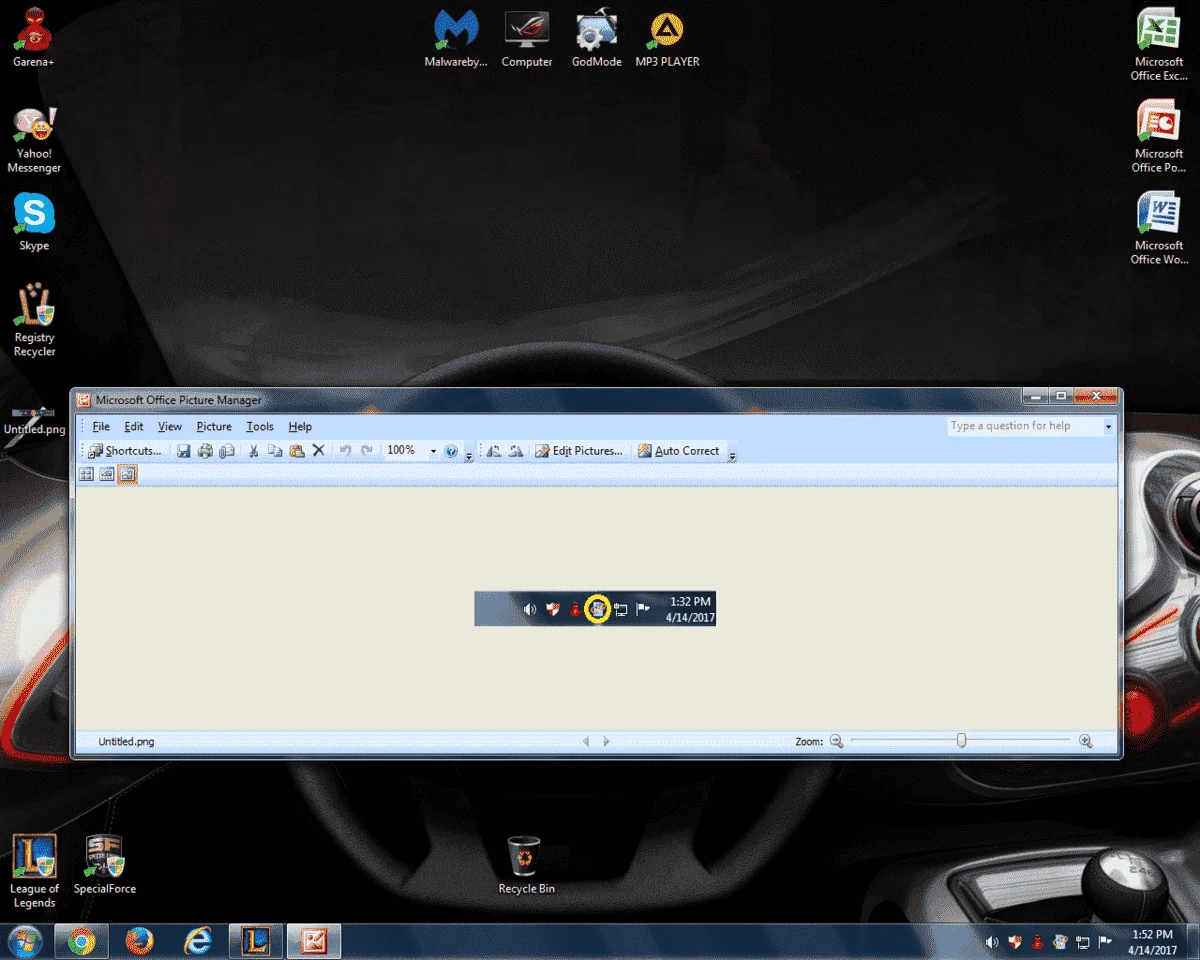Image resolution: width=1200 pixels, height=960 pixels.
Task: Click the Paste clipboard icon
Action: click(x=296, y=451)
